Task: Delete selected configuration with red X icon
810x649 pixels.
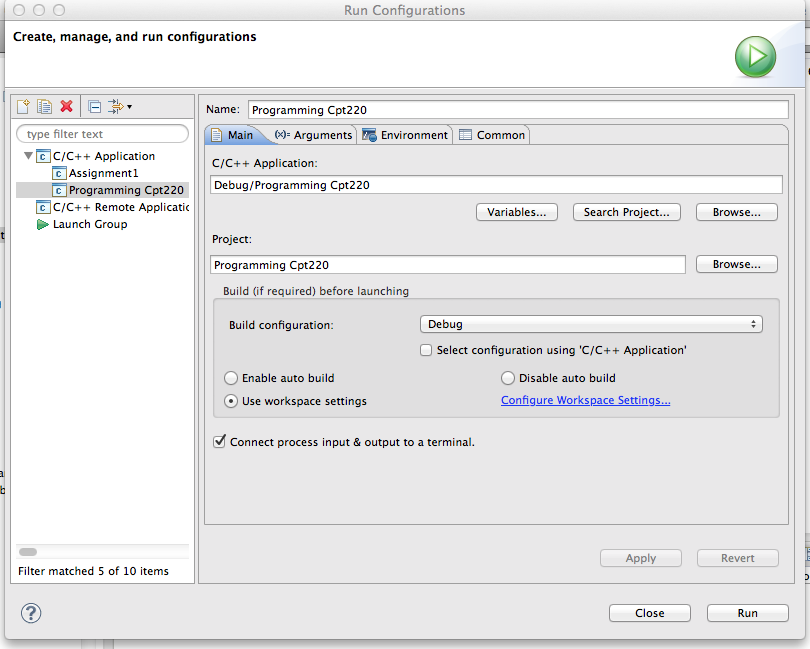Action: tap(67, 106)
